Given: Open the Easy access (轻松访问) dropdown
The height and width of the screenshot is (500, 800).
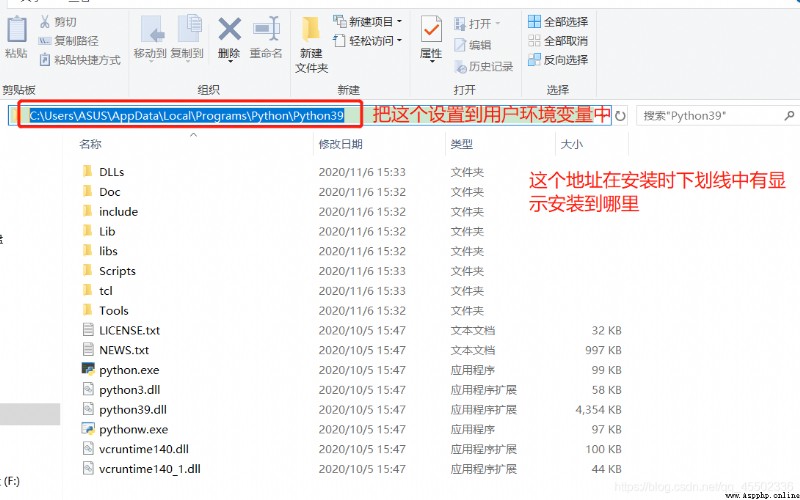Looking at the screenshot, I should [x=367, y=41].
